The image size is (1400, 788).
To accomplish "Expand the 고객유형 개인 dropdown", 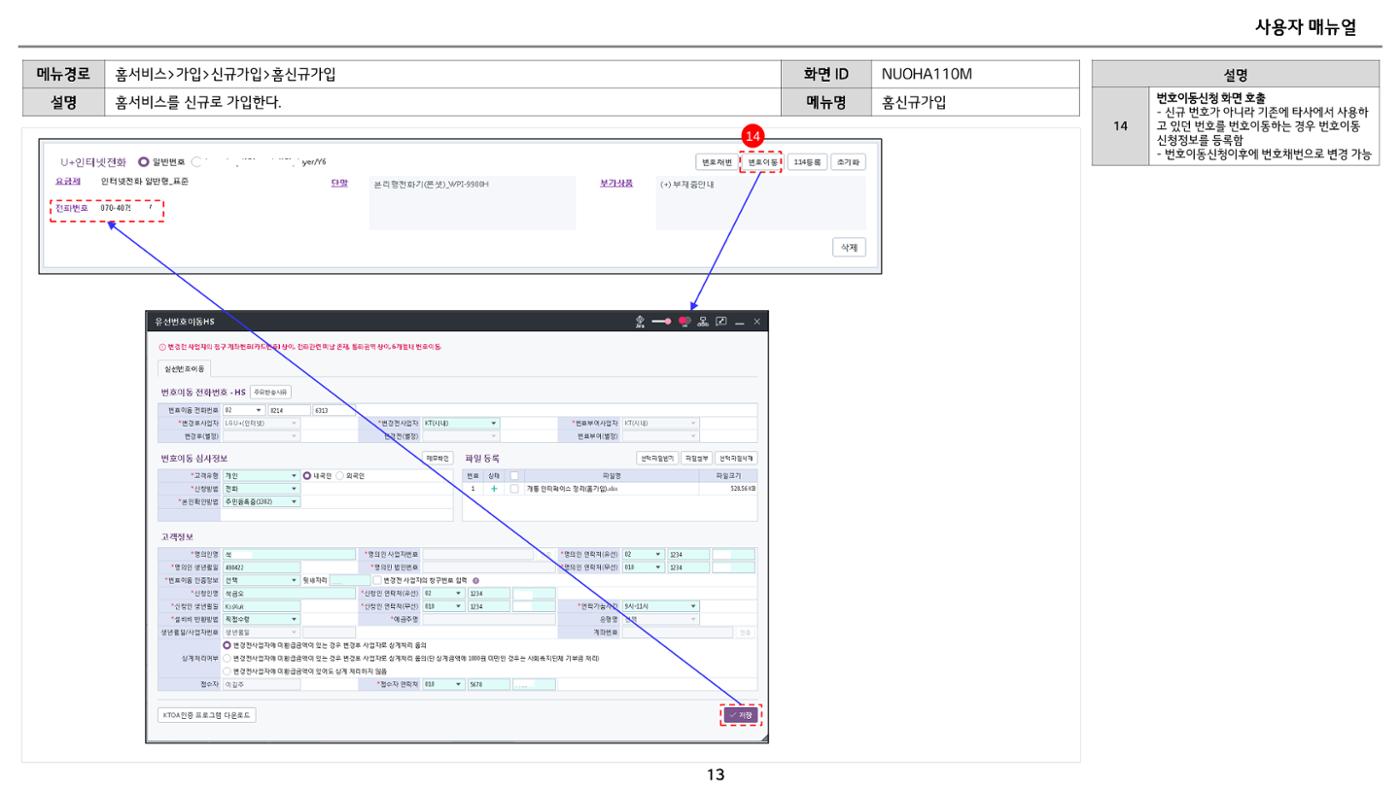I will (262, 475).
